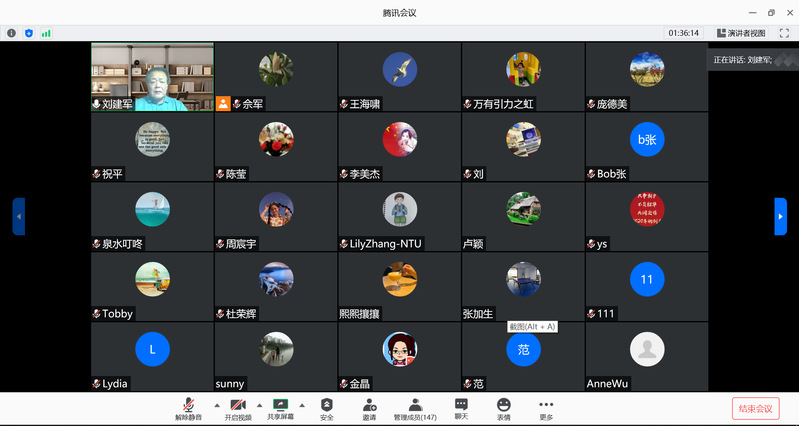The image size is (799, 426).
Task: Go to next page of participants
Action: [x=780, y=216]
